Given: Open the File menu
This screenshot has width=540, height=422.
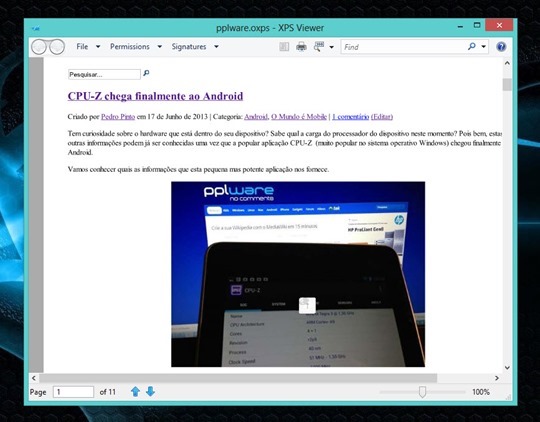Looking at the screenshot, I should 82,47.
